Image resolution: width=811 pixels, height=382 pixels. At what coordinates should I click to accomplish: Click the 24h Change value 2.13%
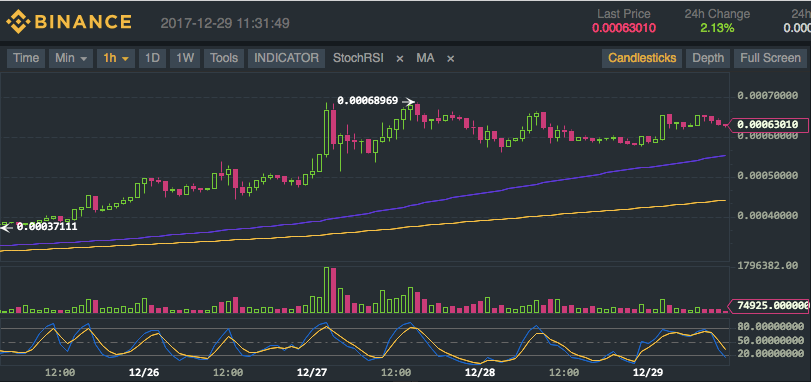coord(717,28)
